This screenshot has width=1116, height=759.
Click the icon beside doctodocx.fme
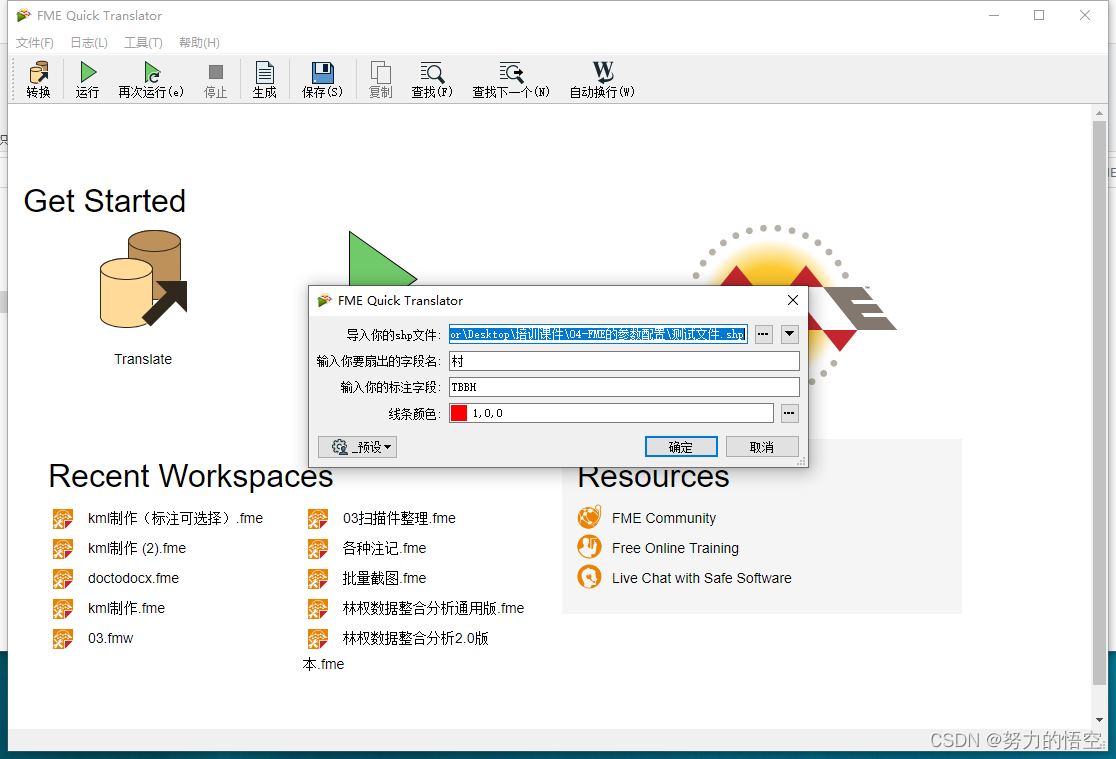coord(63,579)
